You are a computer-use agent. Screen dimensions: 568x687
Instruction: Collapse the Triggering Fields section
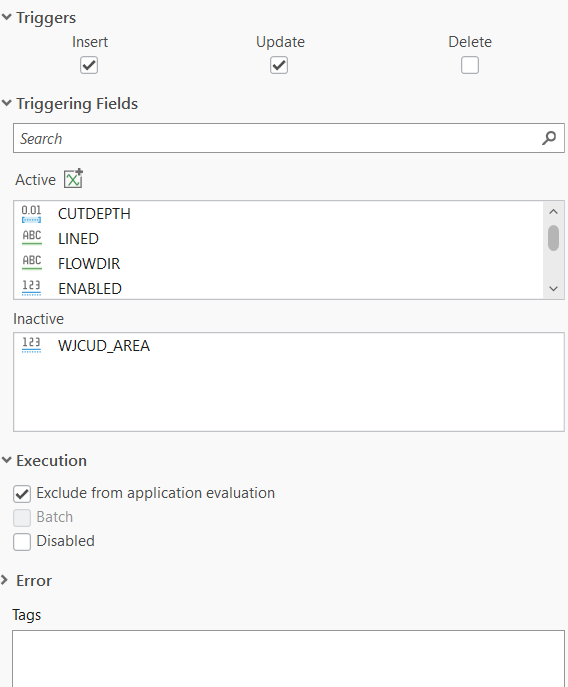tap(7, 103)
